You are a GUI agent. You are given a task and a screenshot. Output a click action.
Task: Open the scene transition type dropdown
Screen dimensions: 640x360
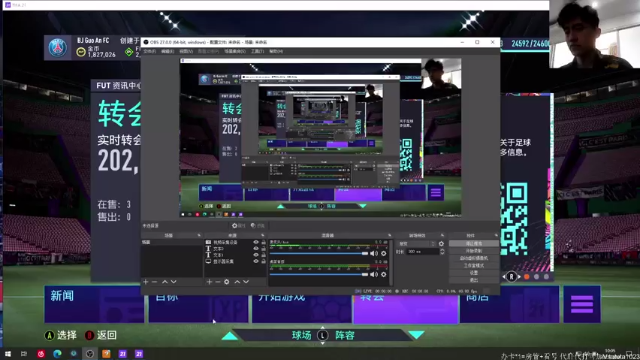point(416,244)
